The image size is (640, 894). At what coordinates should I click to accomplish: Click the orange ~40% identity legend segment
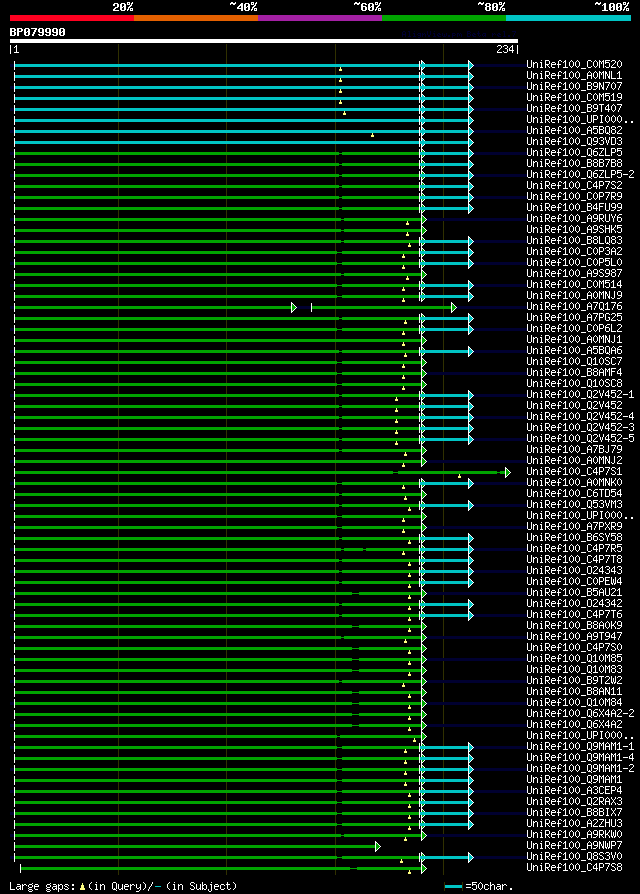pos(196,18)
